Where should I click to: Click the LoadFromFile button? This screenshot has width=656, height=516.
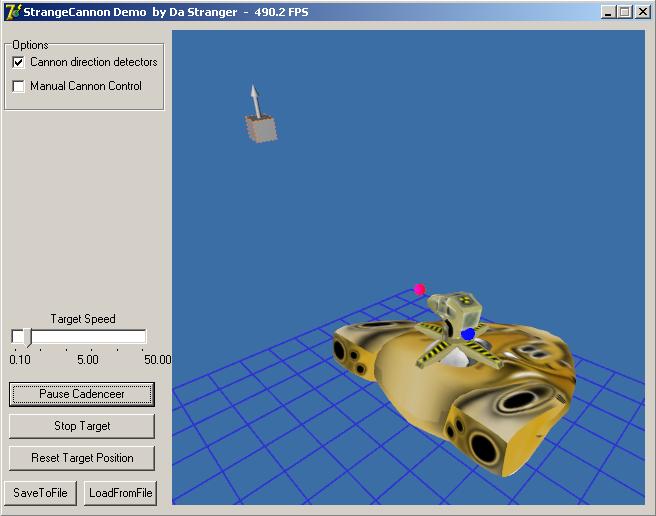120,493
